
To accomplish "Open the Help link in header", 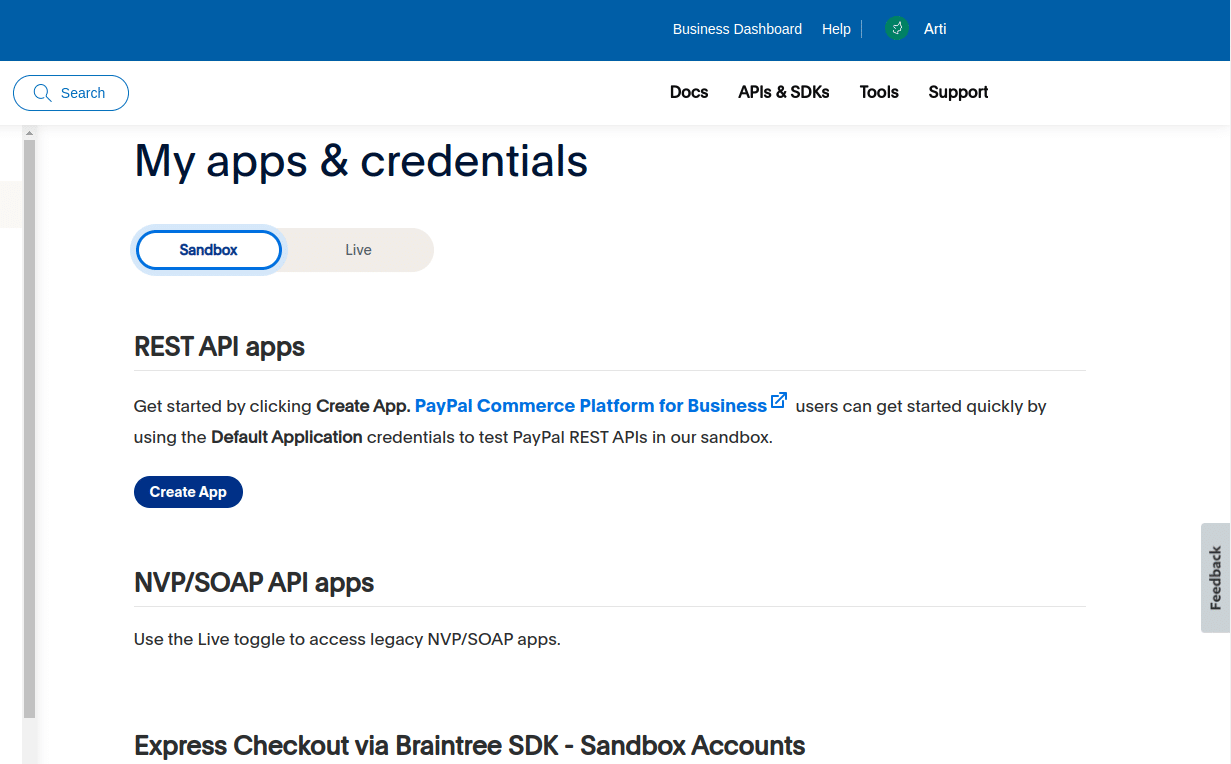I will 836,29.
